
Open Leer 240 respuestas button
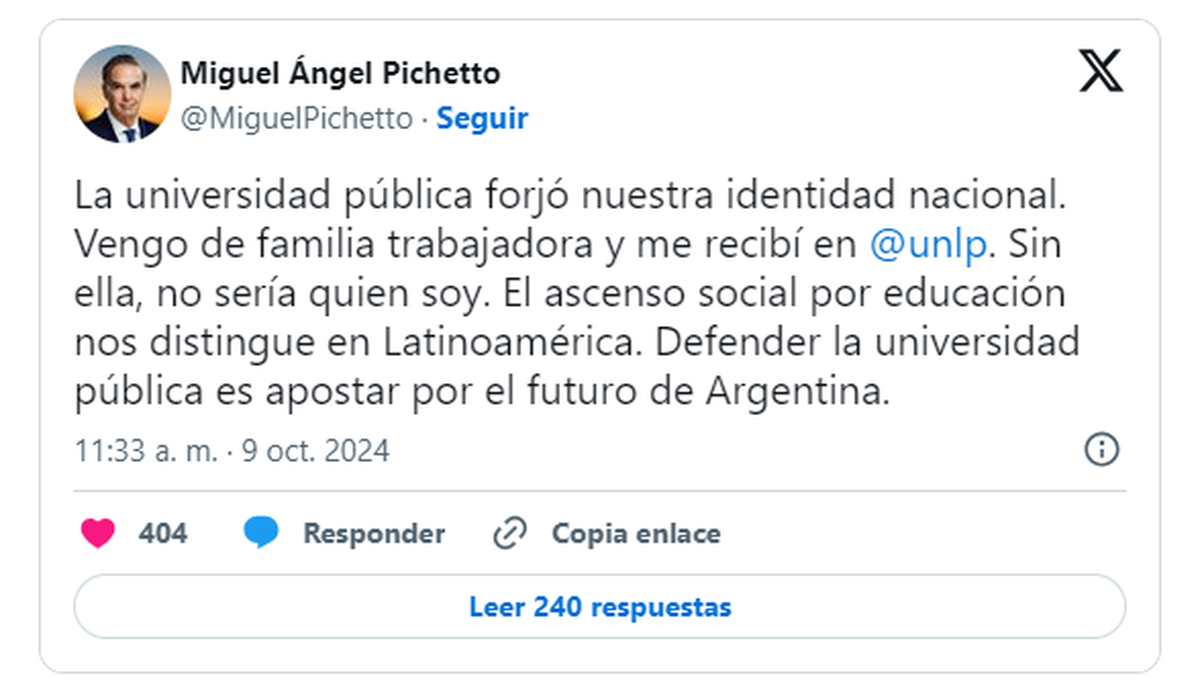[x=600, y=607]
